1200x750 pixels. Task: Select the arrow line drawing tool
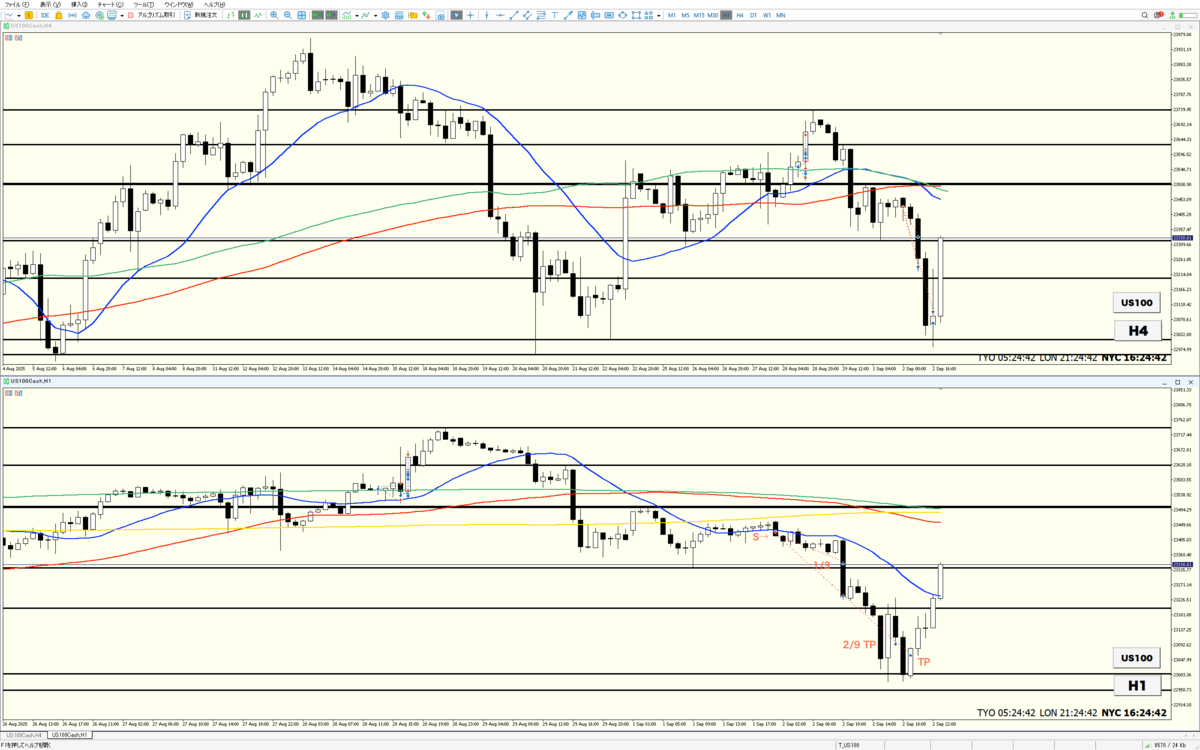pos(568,16)
